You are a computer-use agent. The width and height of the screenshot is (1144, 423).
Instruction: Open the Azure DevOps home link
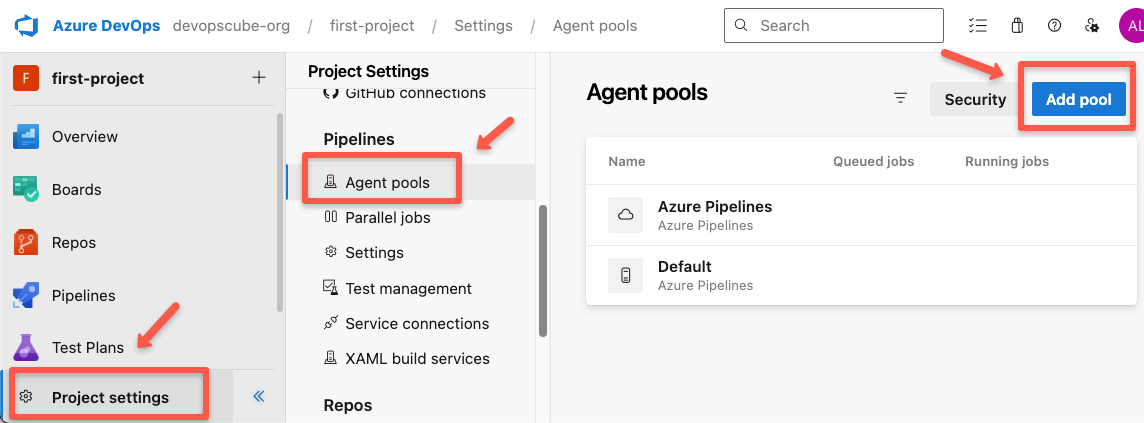click(x=107, y=26)
